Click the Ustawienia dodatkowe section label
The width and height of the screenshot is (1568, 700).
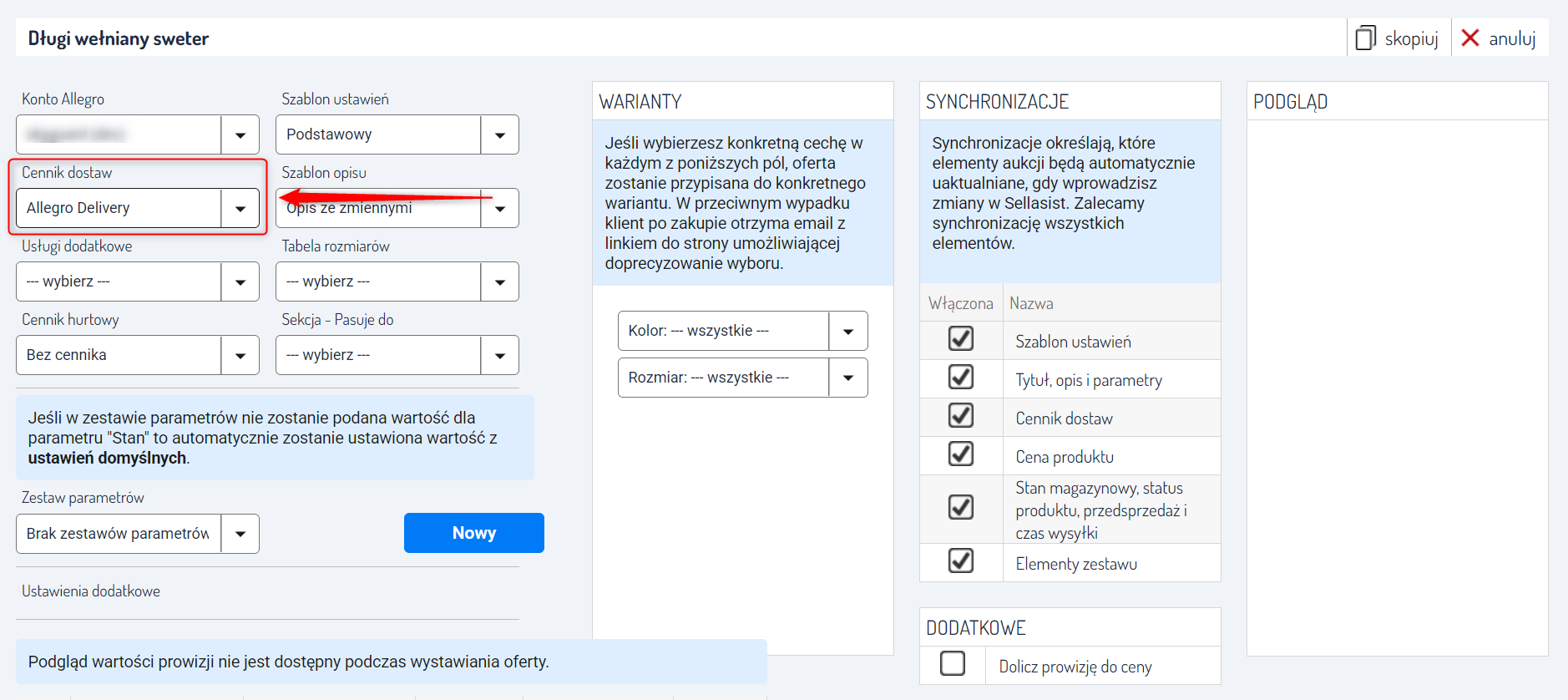coord(91,591)
